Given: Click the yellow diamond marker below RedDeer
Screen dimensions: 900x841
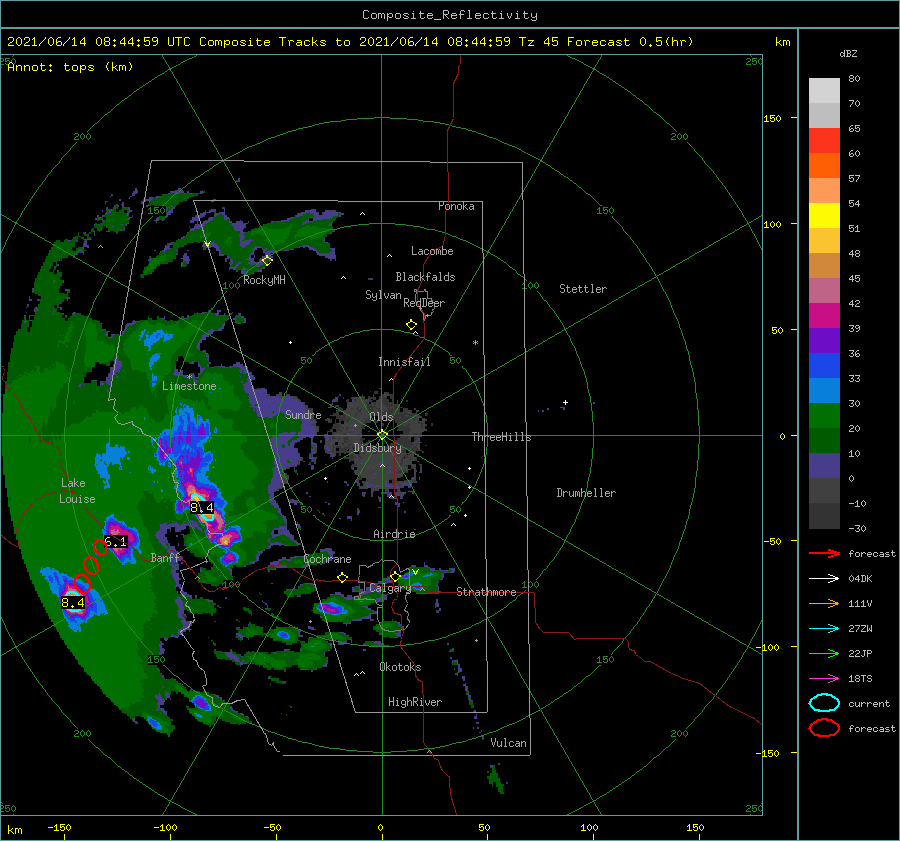Looking at the screenshot, I should coord(411,325).
